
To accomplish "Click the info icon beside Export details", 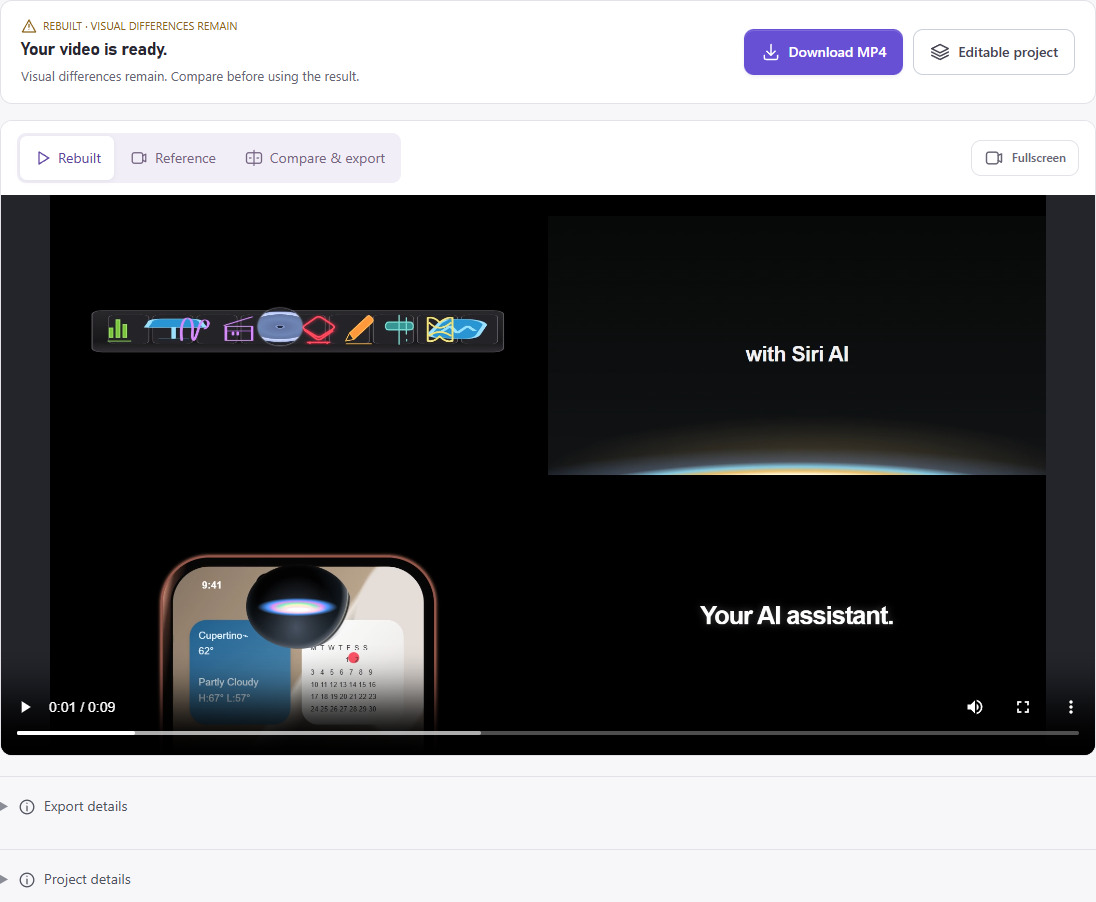I will coord(27,807).
